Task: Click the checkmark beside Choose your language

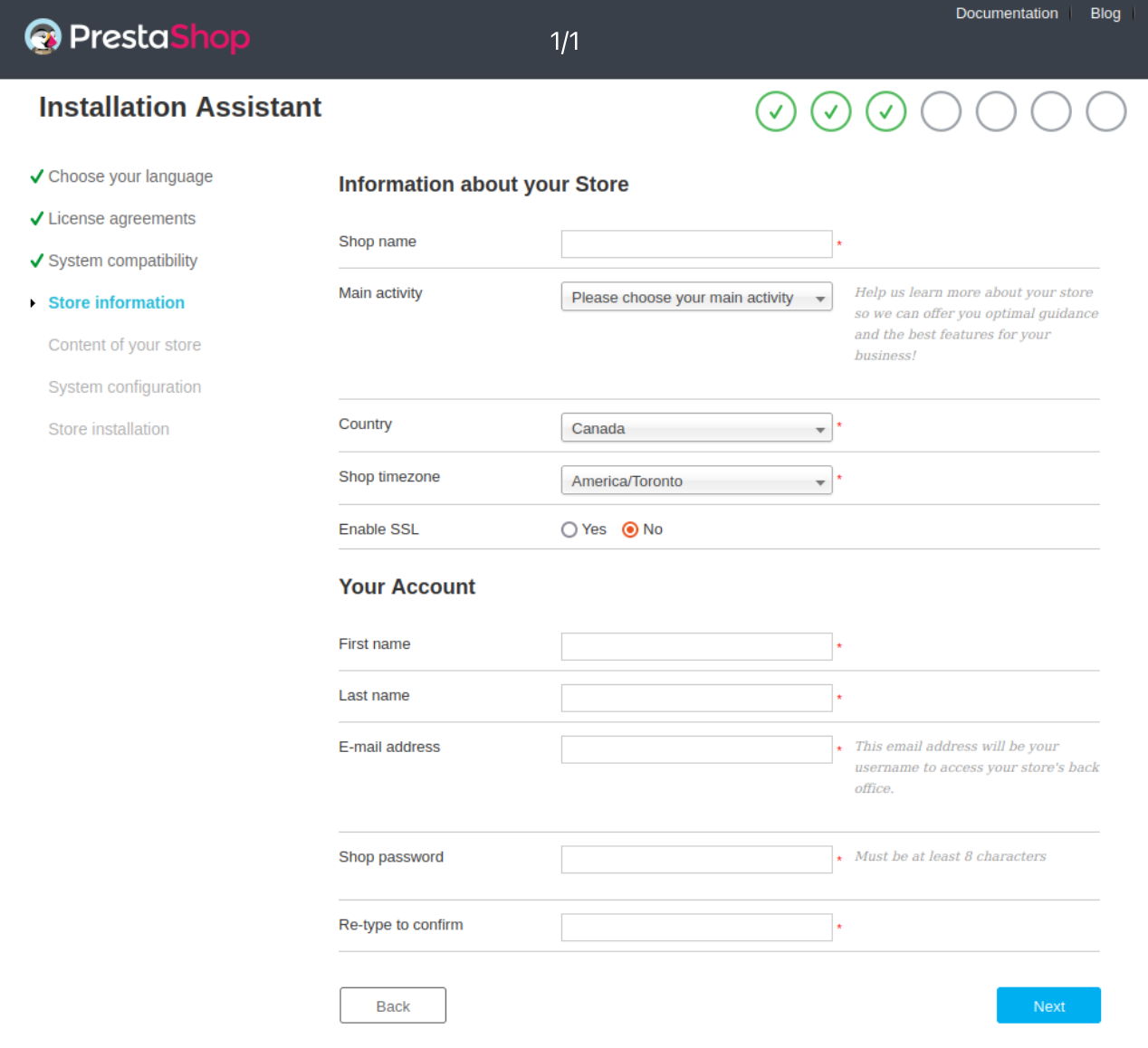Action: click(x=37, y=176)
